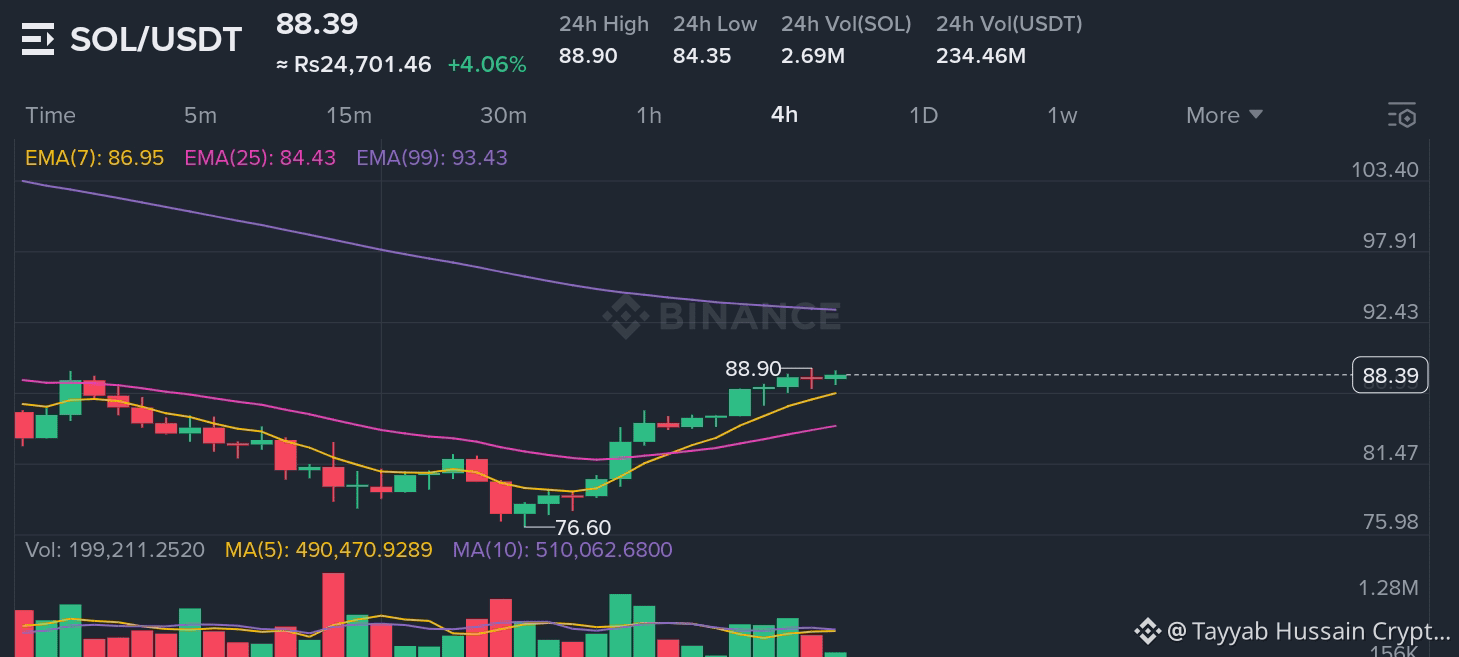
Task: Click the 76.60 low marker on chart
Action: click(x=582, y=527)
